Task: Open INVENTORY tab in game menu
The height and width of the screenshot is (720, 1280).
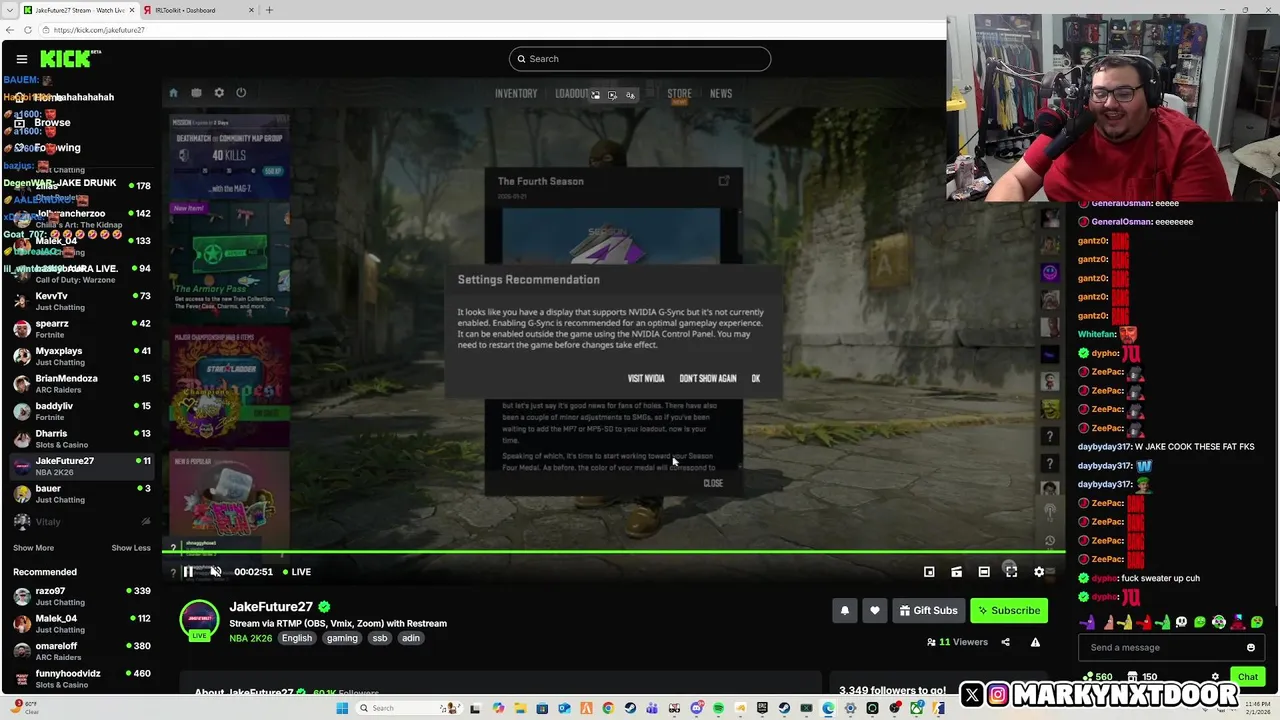Action: (516, 94)
